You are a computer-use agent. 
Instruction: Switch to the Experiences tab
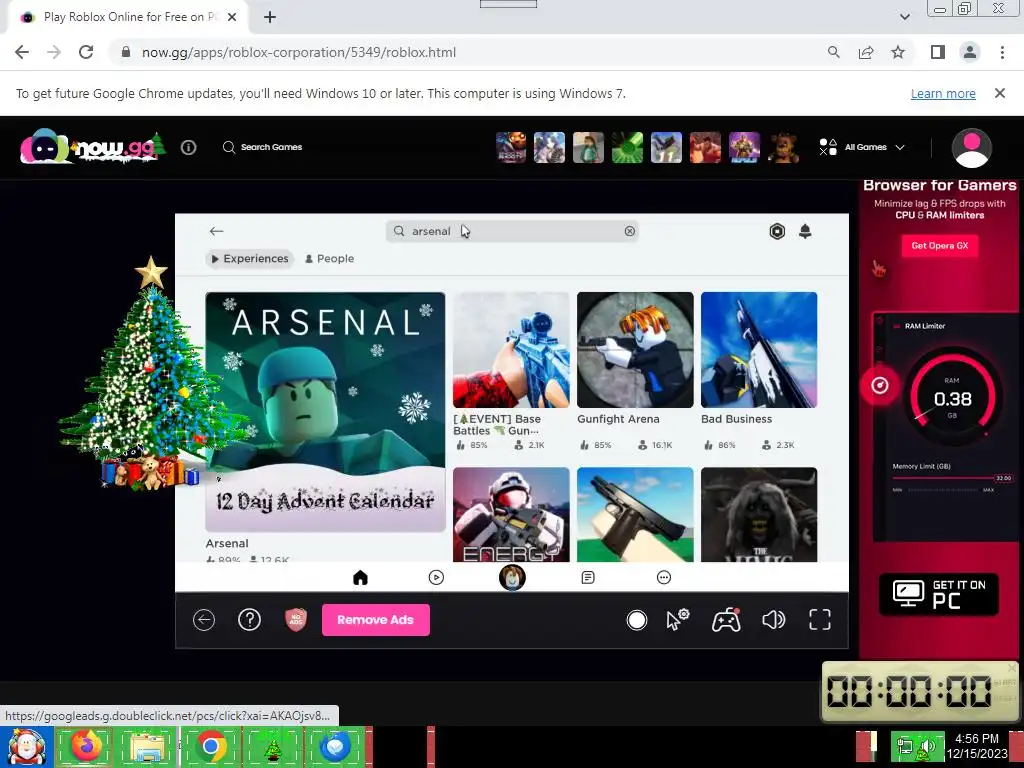pyautogui.click(x=249, y=259)
